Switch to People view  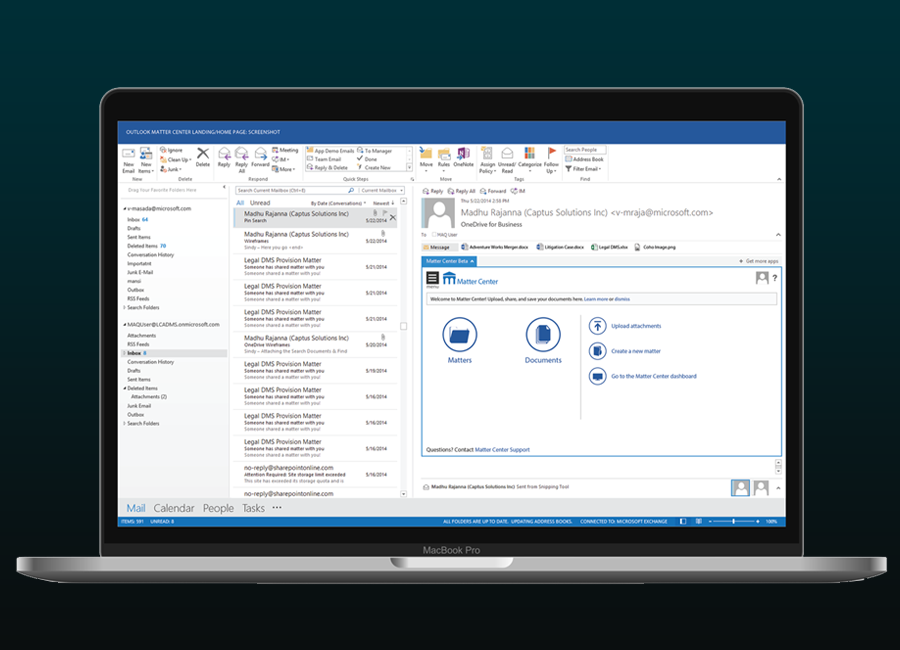tap(218, 508)
